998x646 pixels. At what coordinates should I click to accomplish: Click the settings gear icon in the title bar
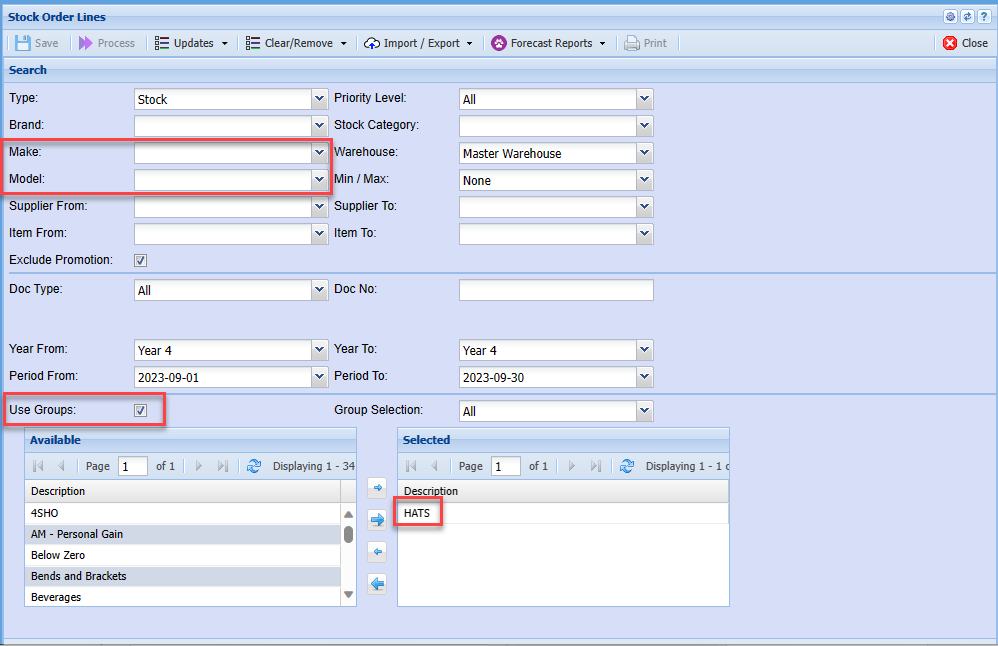click(951, 16)
